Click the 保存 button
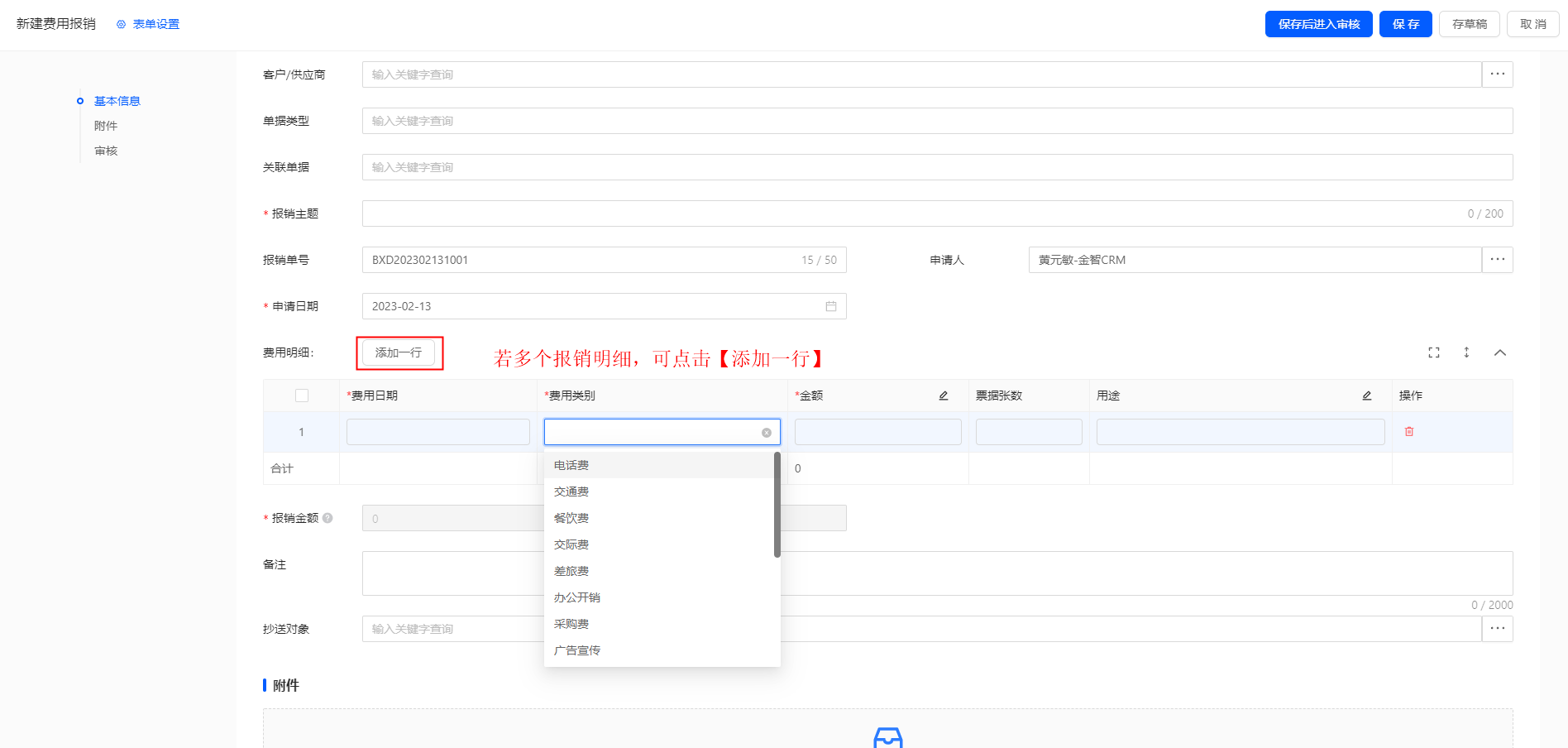 1405,24
